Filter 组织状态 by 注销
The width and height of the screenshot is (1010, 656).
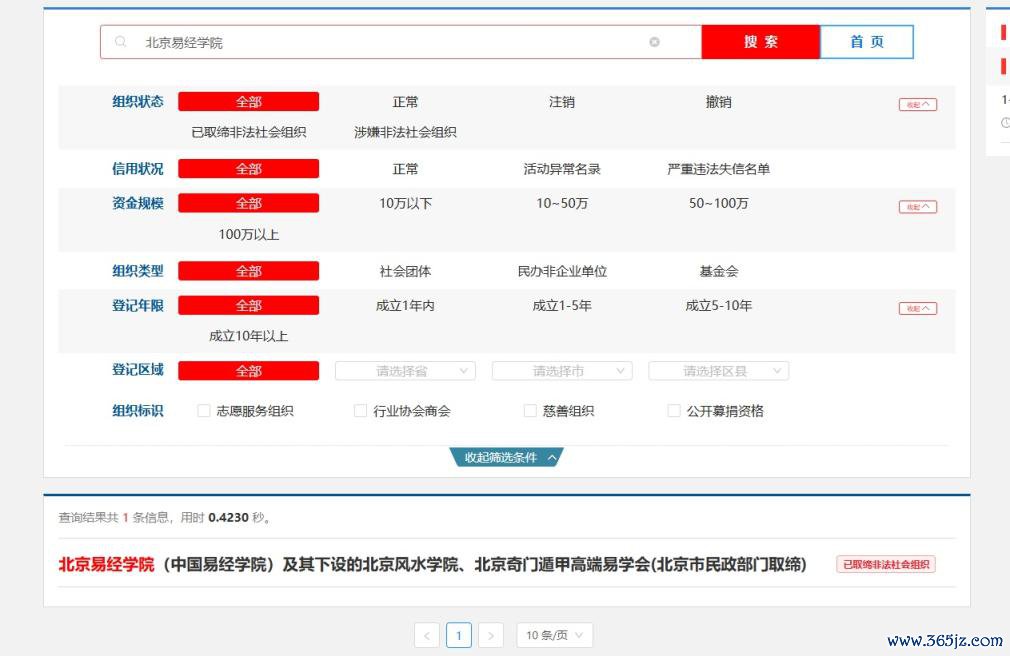[x=562, y=102]
